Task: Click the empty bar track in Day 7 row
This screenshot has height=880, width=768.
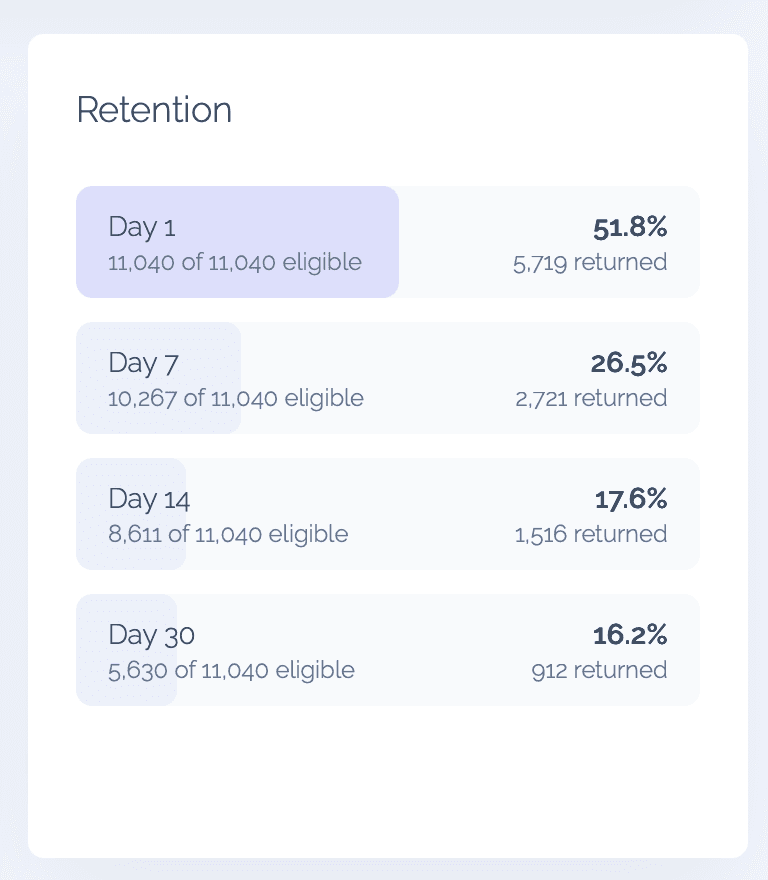Action: [430, 378]
